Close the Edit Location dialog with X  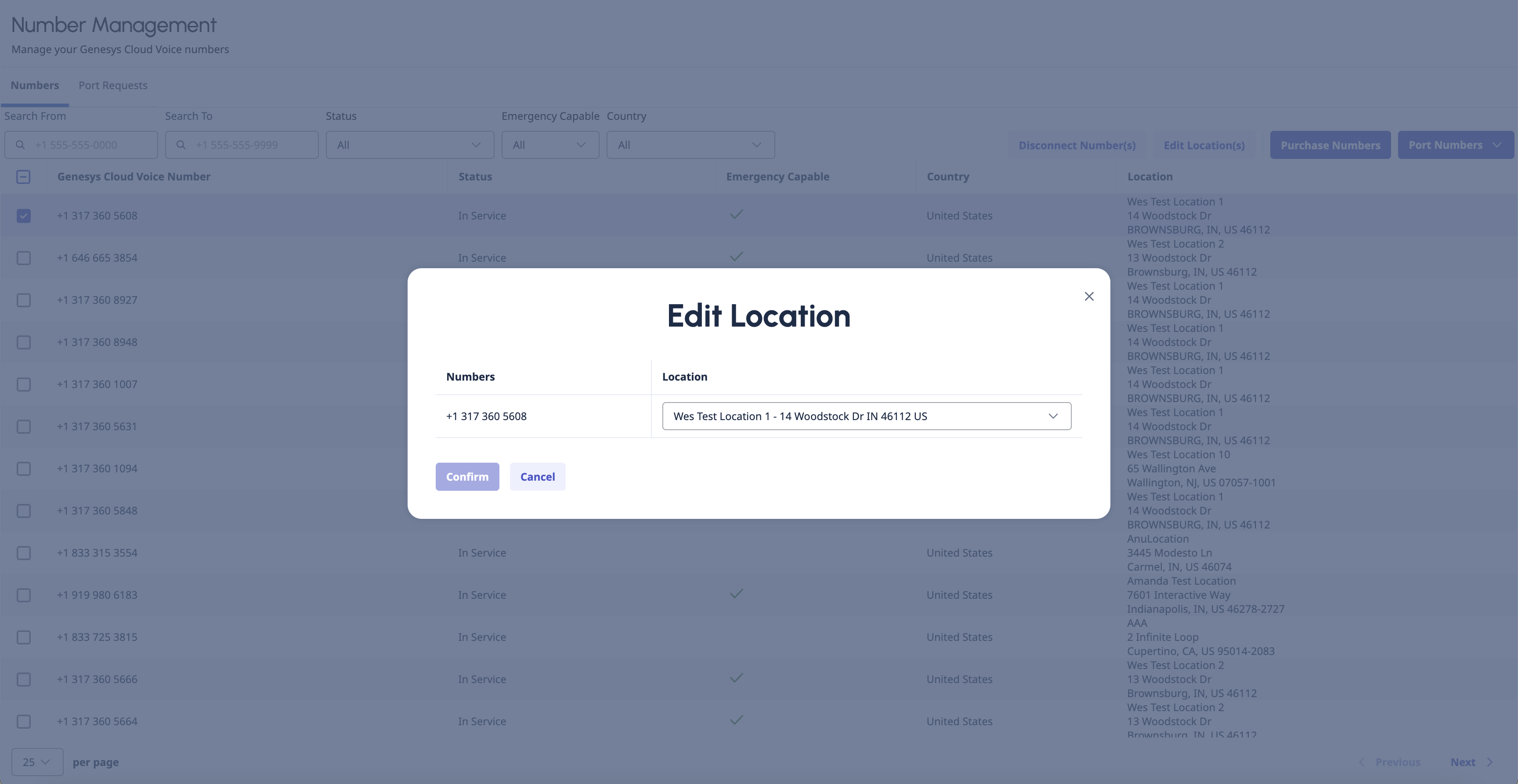click(x=1089, y=296)
